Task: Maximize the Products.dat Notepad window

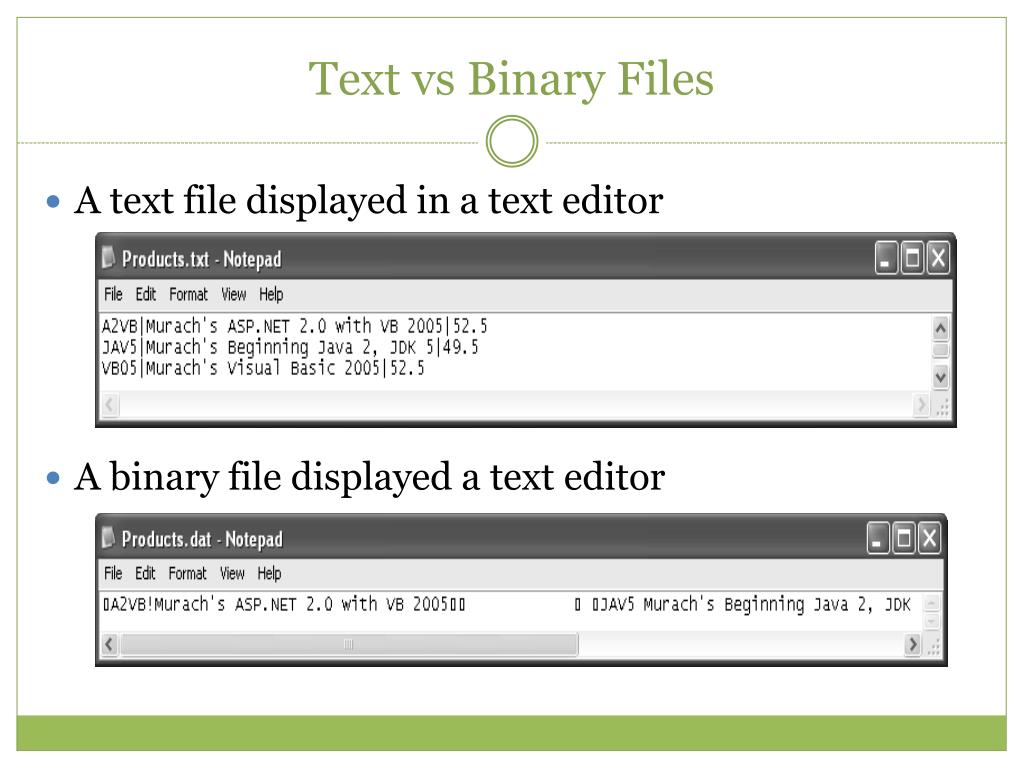Action: point(904,538)
